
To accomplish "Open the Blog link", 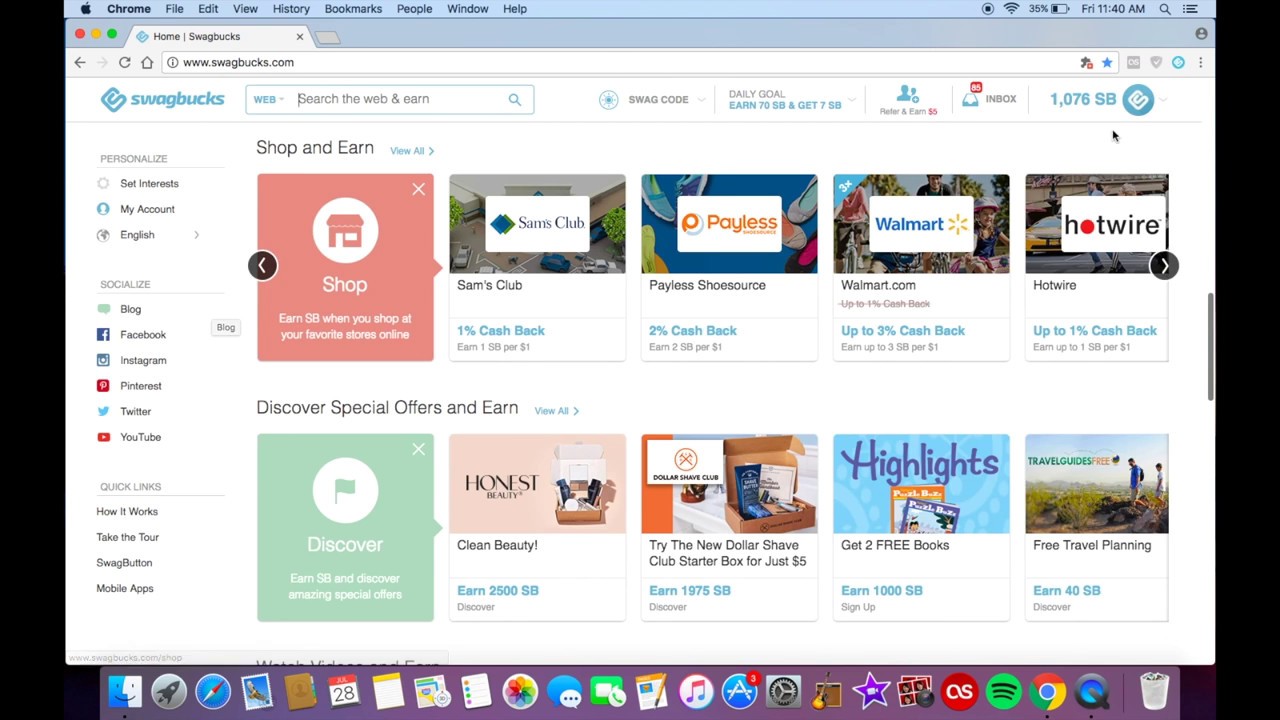I will (x=130, y=310).
